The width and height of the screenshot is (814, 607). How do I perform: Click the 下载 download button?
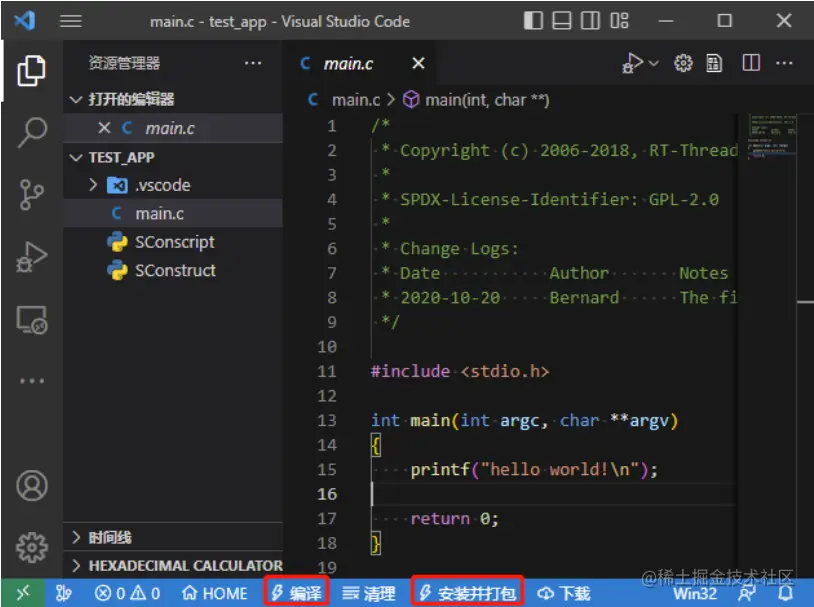(x=564, y=592)
